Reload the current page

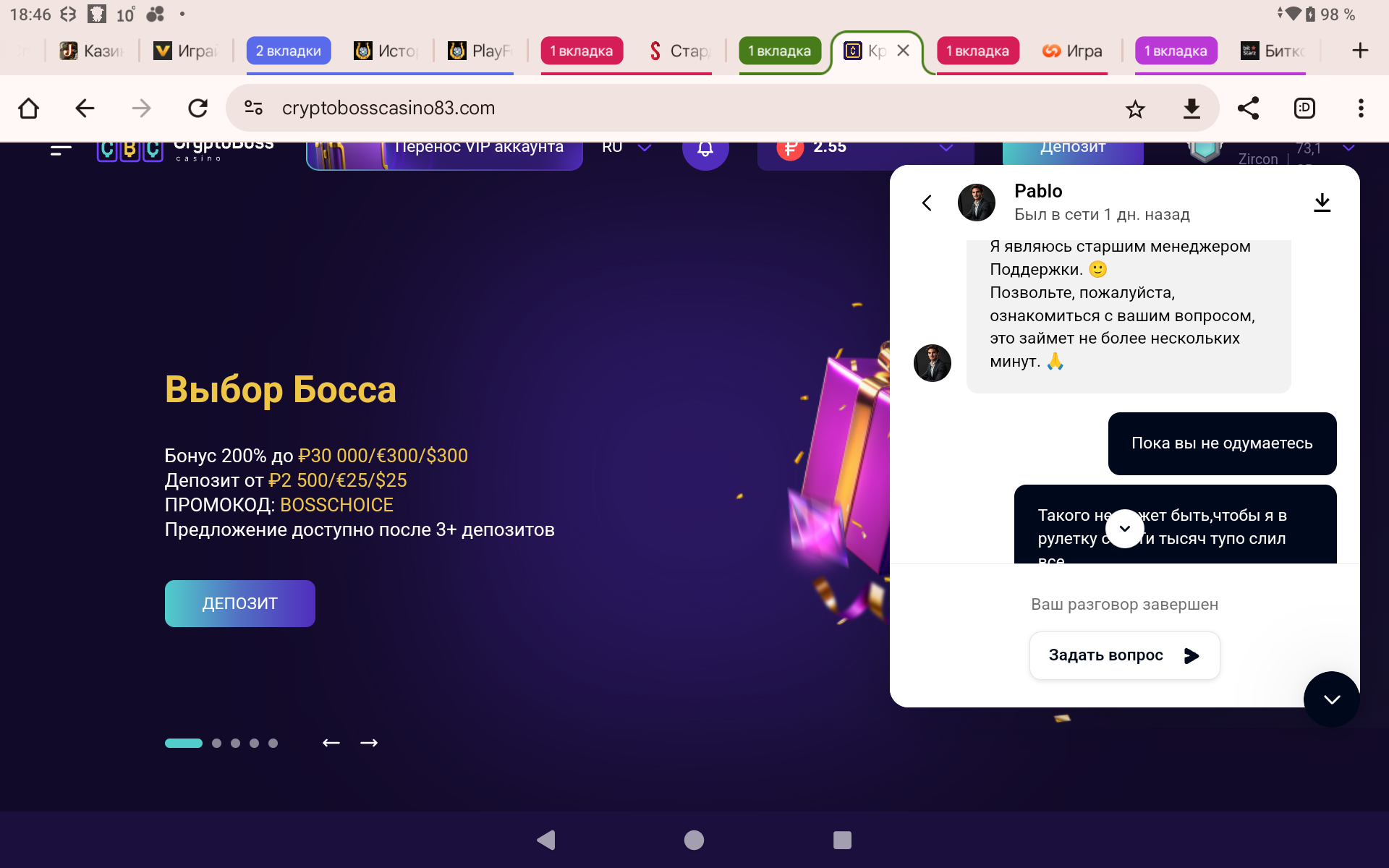(x=197, y=109)
